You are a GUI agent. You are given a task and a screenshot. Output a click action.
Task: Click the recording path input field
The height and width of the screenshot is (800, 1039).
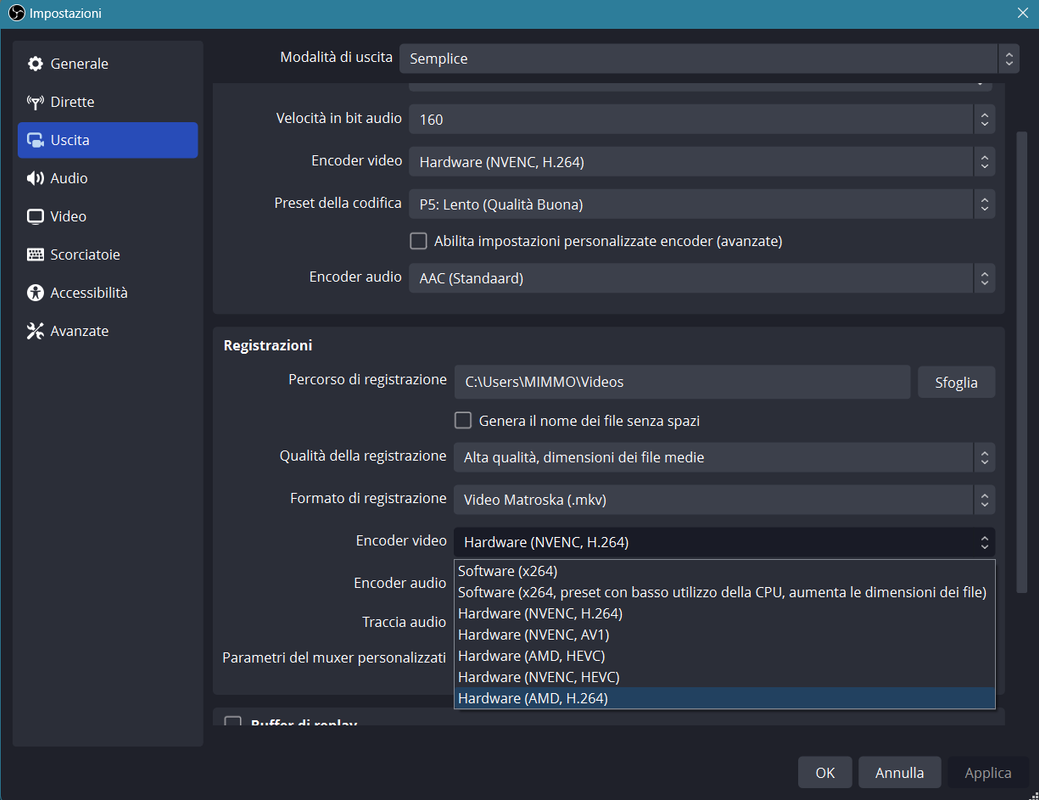coord(682,382)
